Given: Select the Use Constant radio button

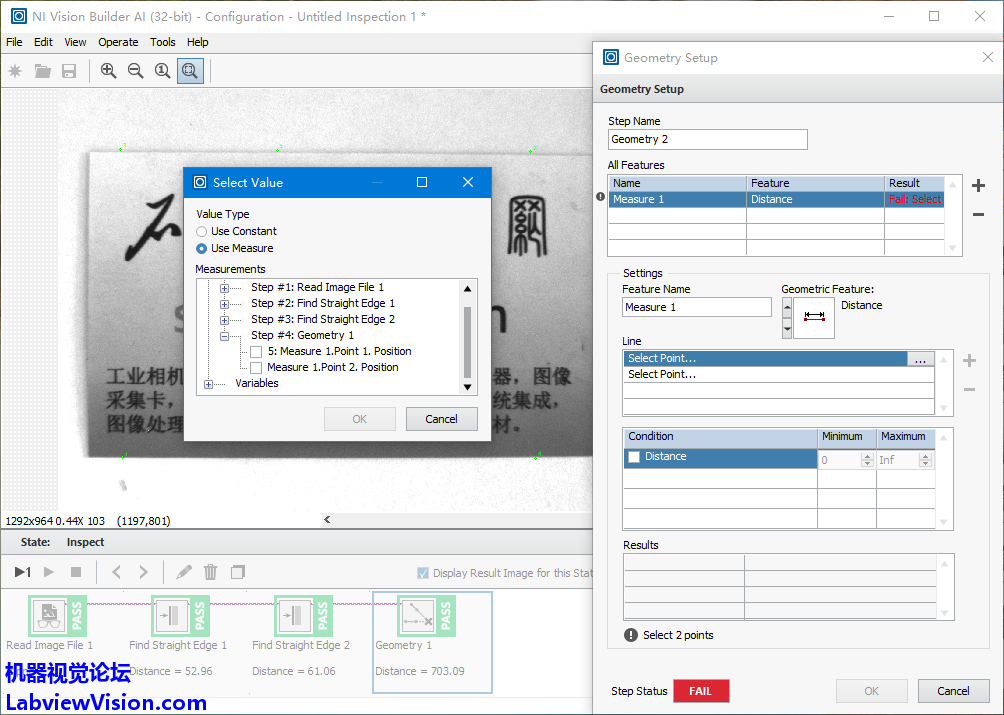Looking at the screenshot, I should click(x=202, y=232).
